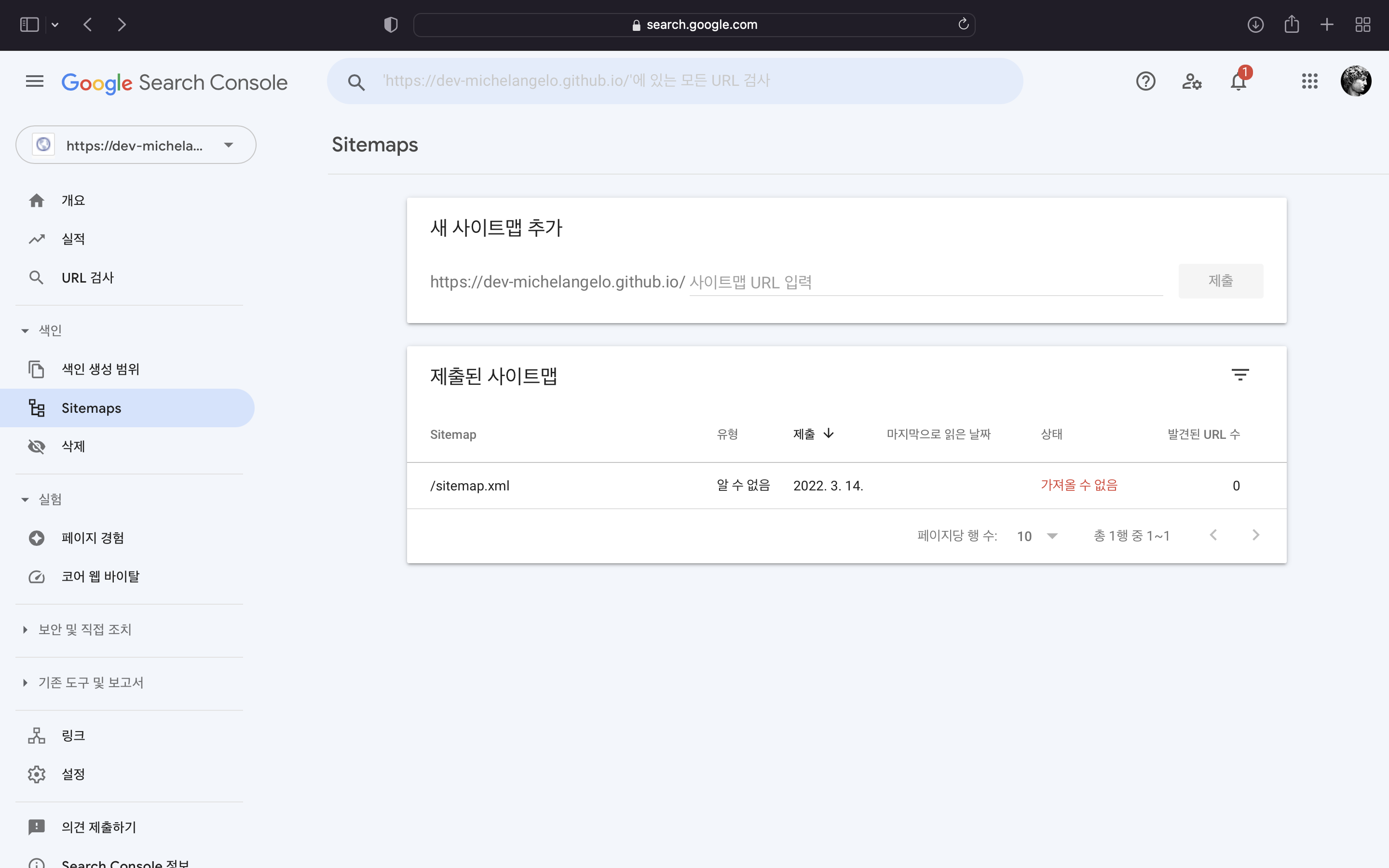Open the 개요 overview page
The width and height of the screenshot is (1389, 868).
(73, 200)
